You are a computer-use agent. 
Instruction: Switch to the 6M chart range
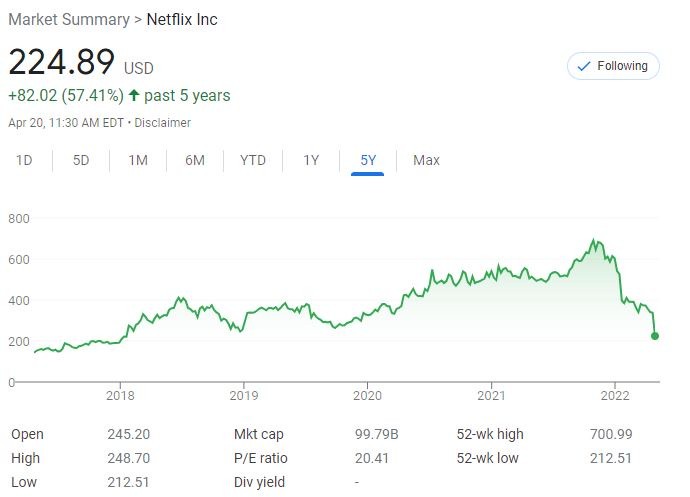click(195, 160)
